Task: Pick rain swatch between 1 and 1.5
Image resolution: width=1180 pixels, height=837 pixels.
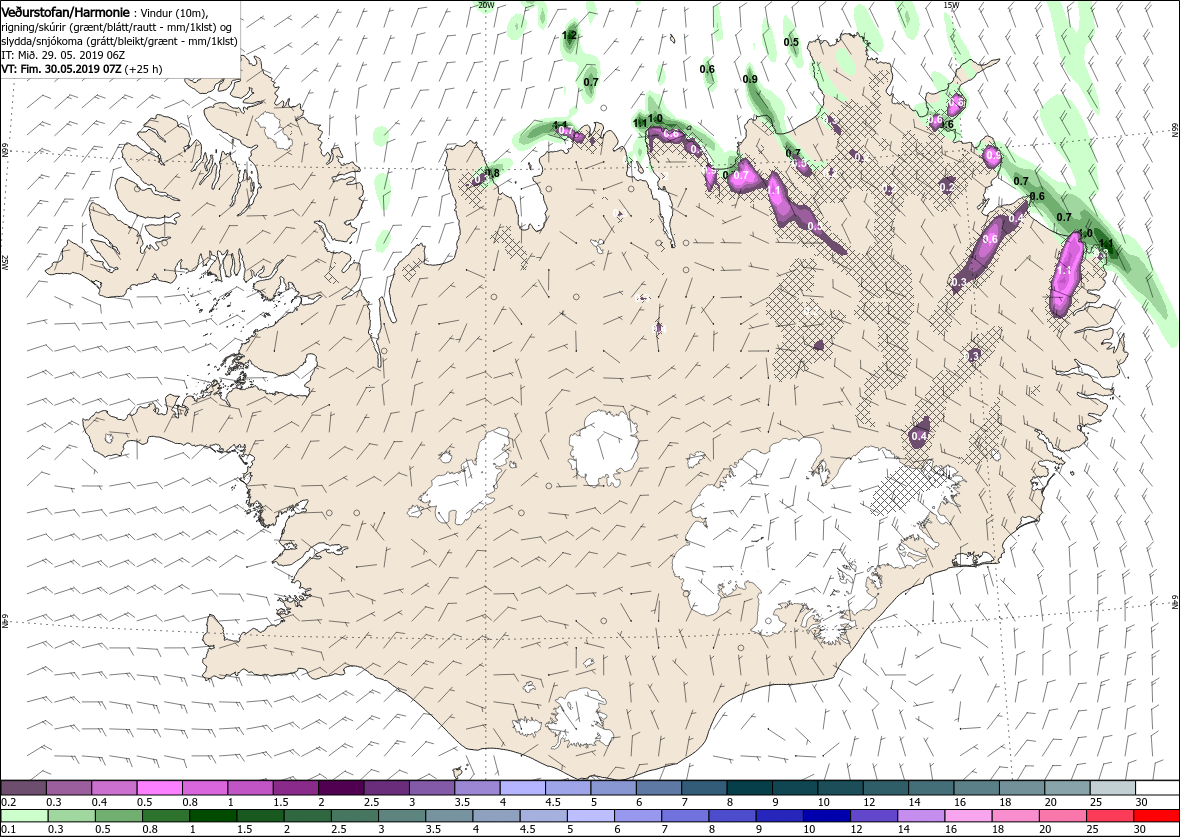Action: [x=212, y=817]
